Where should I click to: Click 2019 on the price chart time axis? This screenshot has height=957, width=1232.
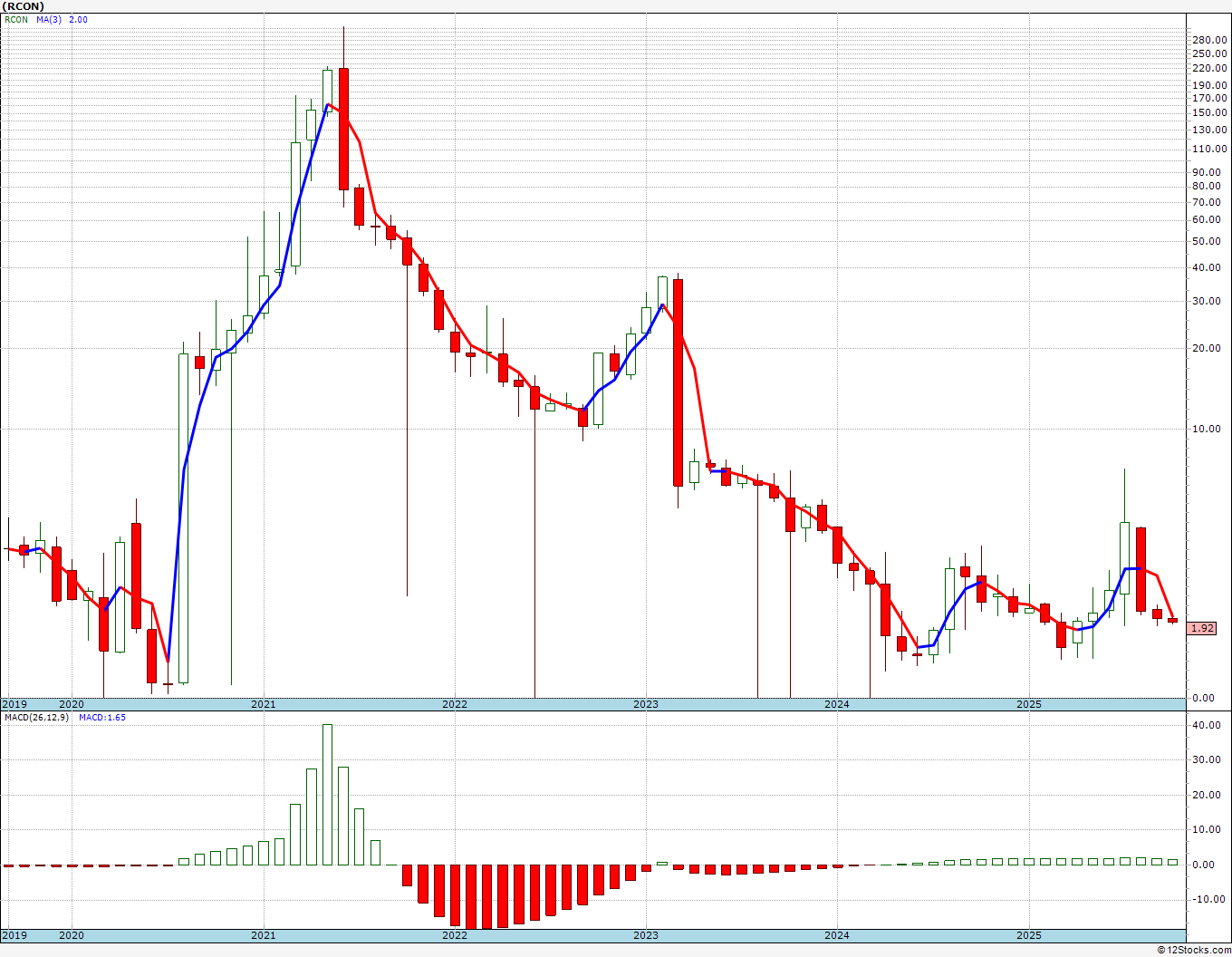(14, 704)
